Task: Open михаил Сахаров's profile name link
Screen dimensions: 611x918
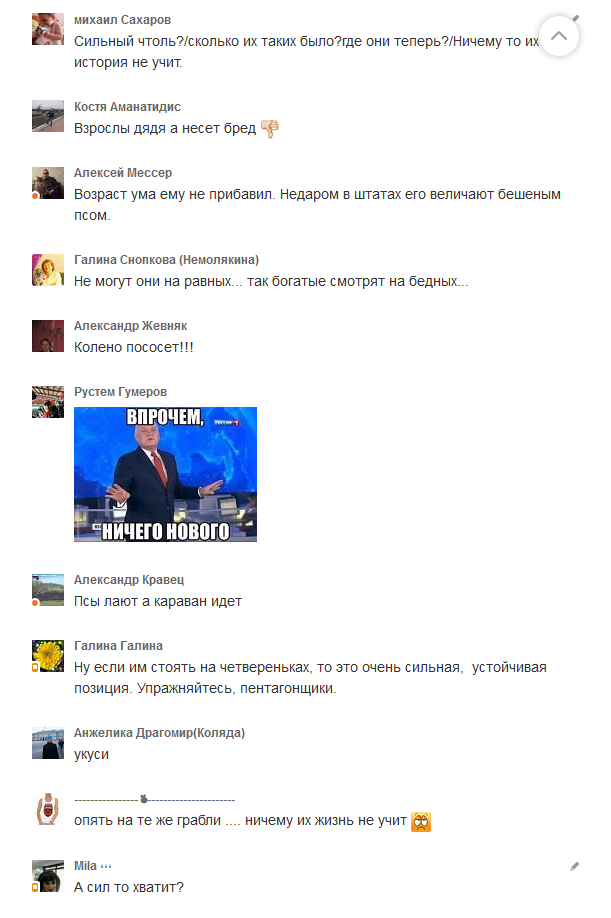Action: point(122,20)
